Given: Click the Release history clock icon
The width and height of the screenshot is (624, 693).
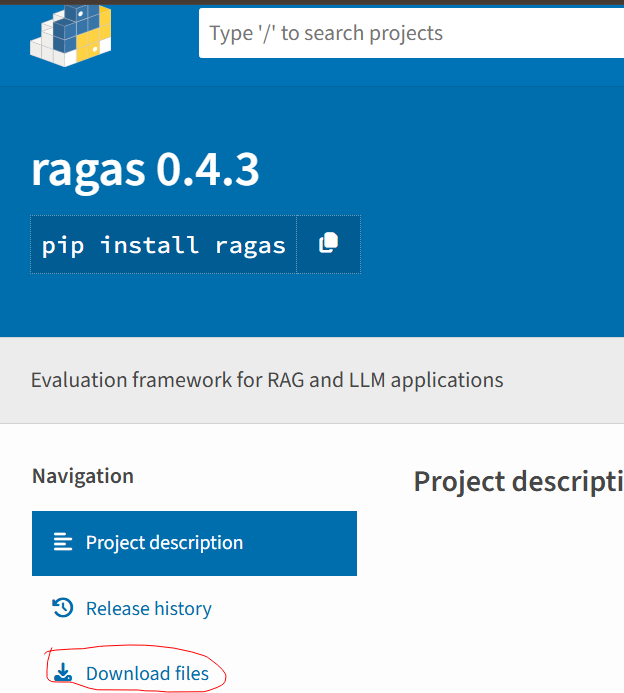Looking at the screenshot, I should coord(63,608).
